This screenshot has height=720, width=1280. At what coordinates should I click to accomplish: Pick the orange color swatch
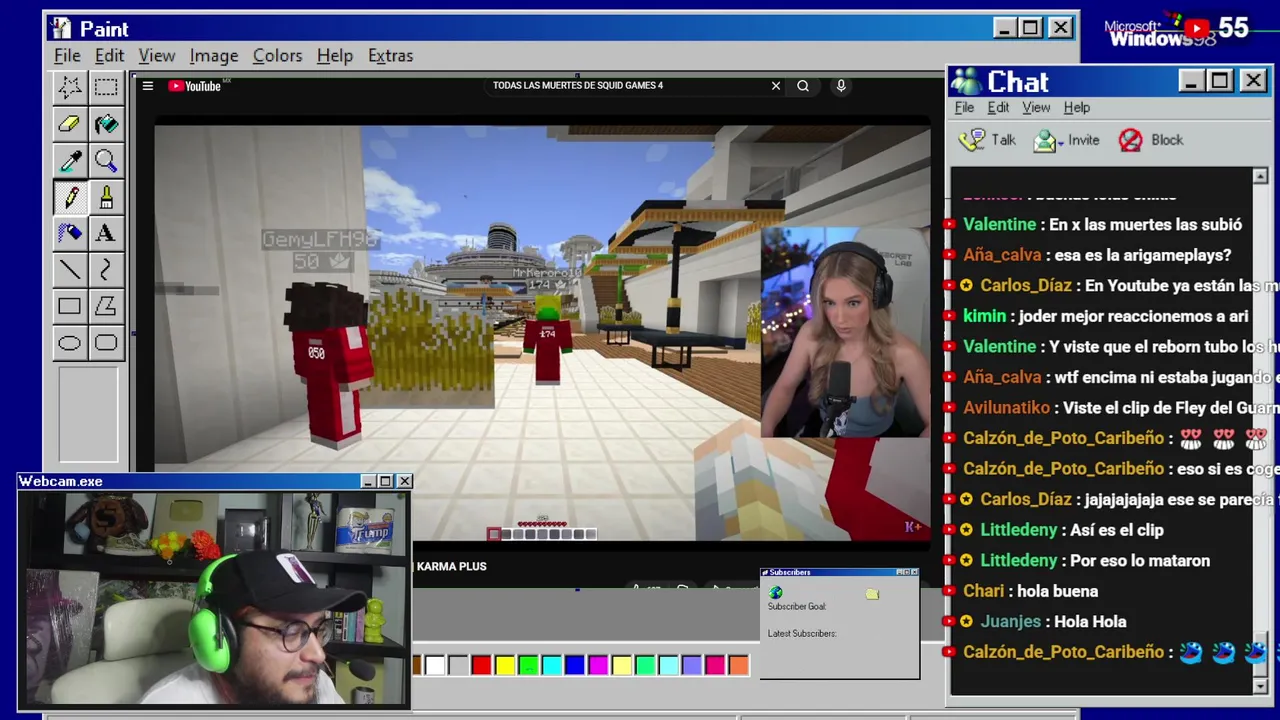click(x=738, y=666)
